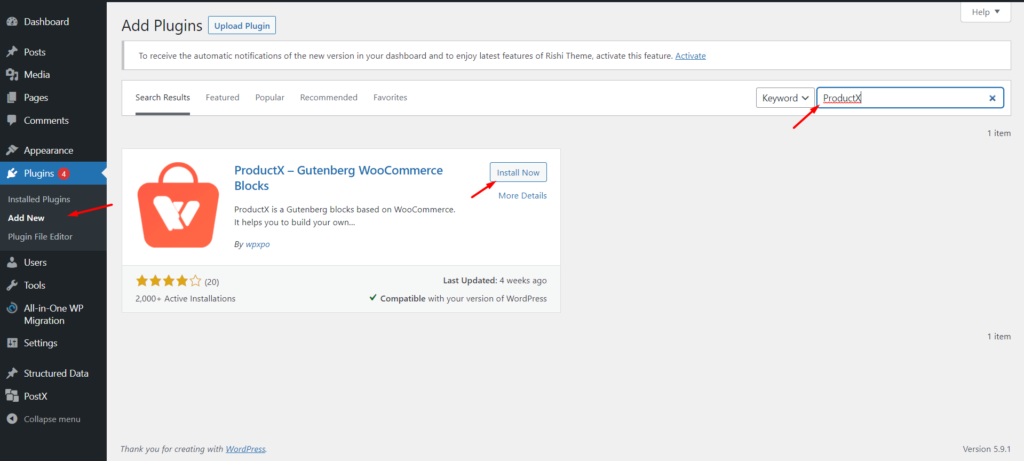Click the Collapse menu text
This screenshot has height=461, width=1024.
pyautogui.click(x=52, y=419)
